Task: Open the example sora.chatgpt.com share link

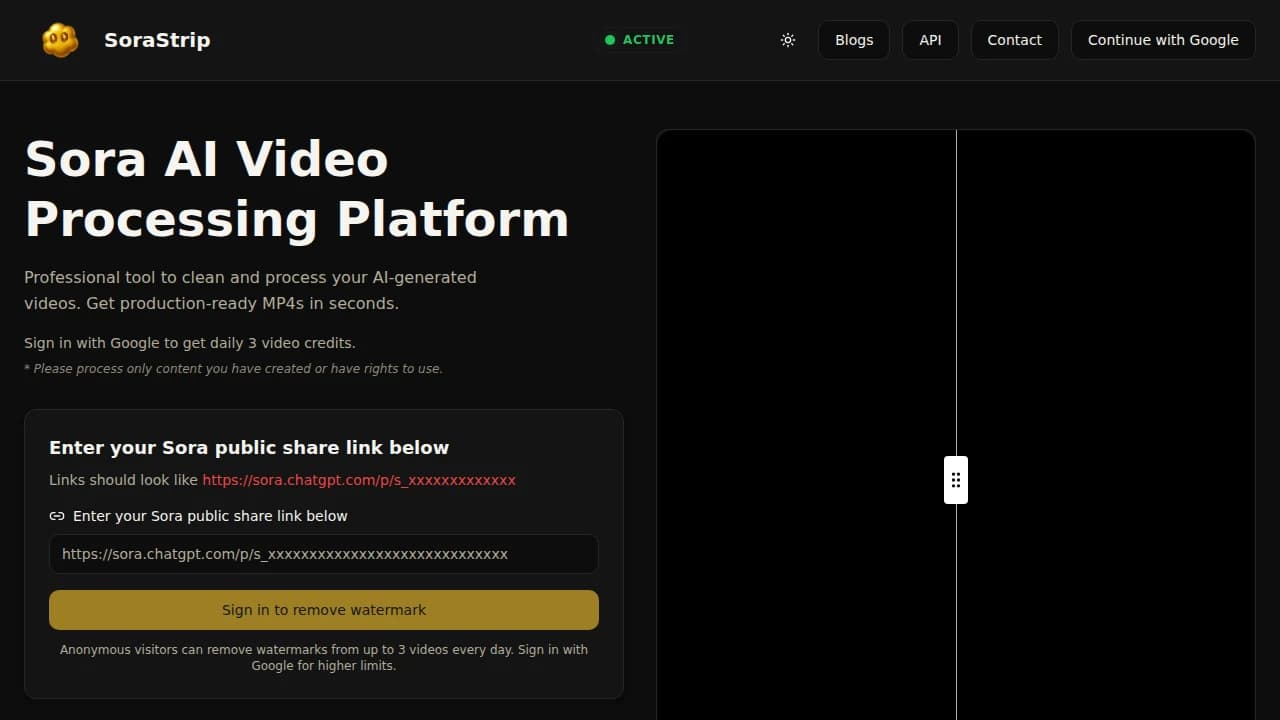Action: (359, 479)
